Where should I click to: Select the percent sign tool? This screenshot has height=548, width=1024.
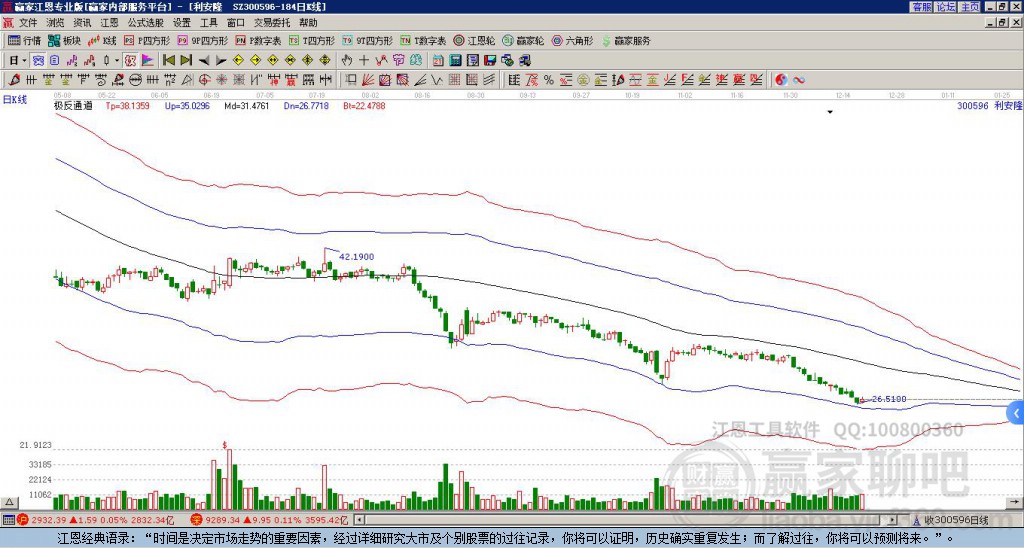(x=549, y=80)
